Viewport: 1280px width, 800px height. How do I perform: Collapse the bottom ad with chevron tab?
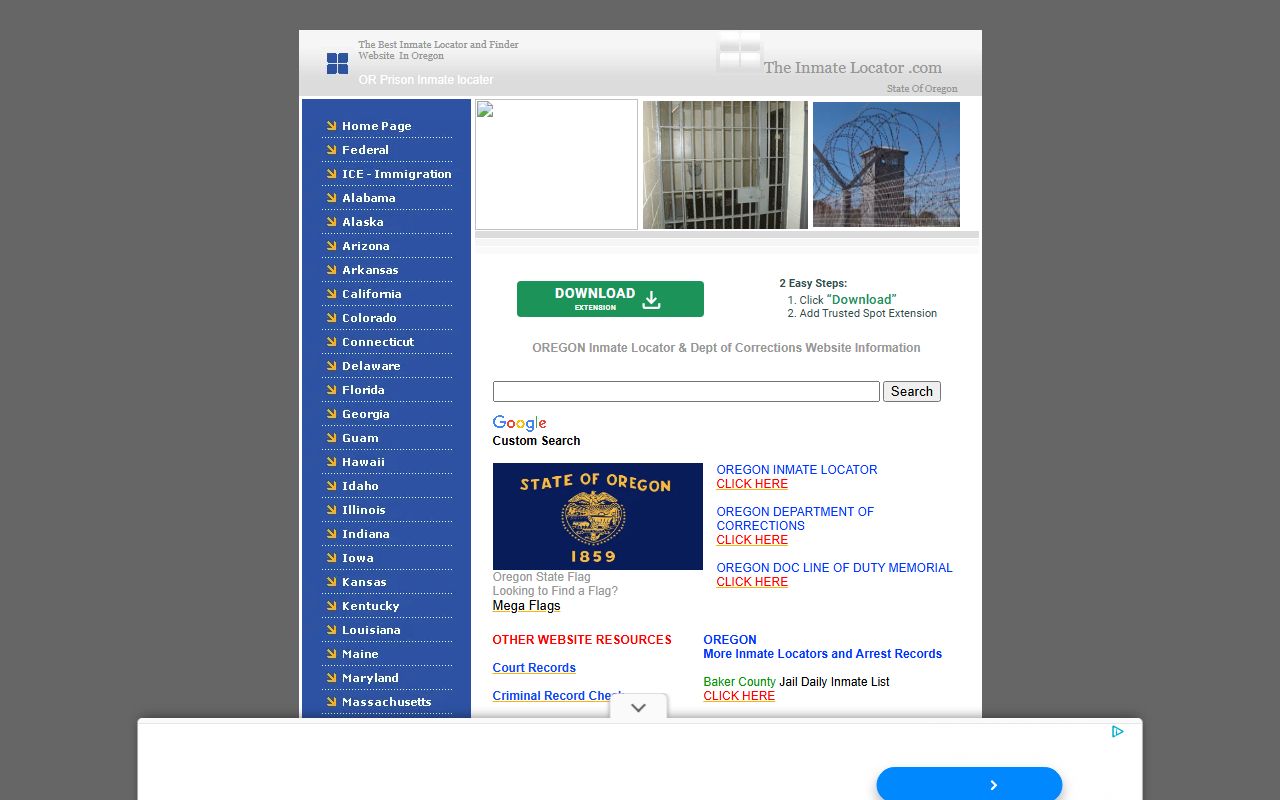(x=638, y=707)
